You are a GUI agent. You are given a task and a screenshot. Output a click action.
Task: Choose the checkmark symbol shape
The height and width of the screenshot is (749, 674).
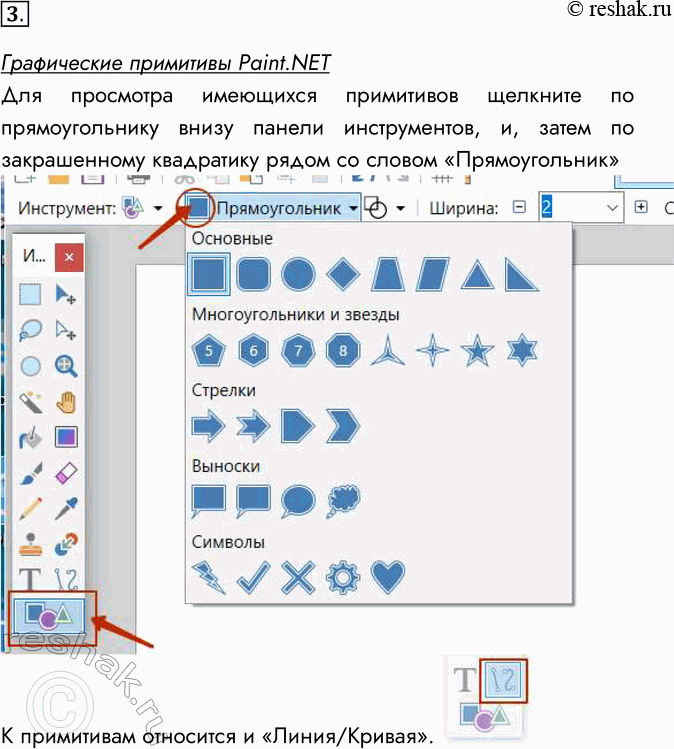click(x=253, y=576)
